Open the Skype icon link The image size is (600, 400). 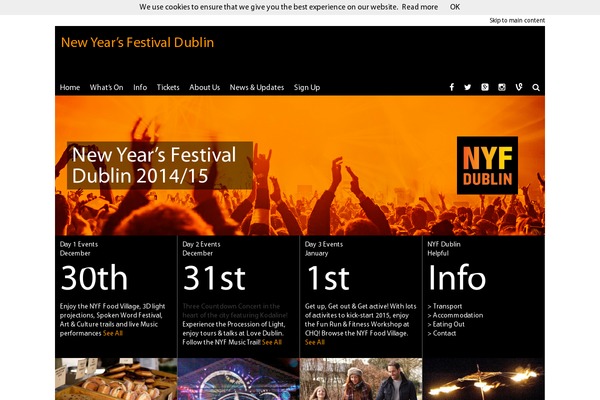(x=485, y=87)
